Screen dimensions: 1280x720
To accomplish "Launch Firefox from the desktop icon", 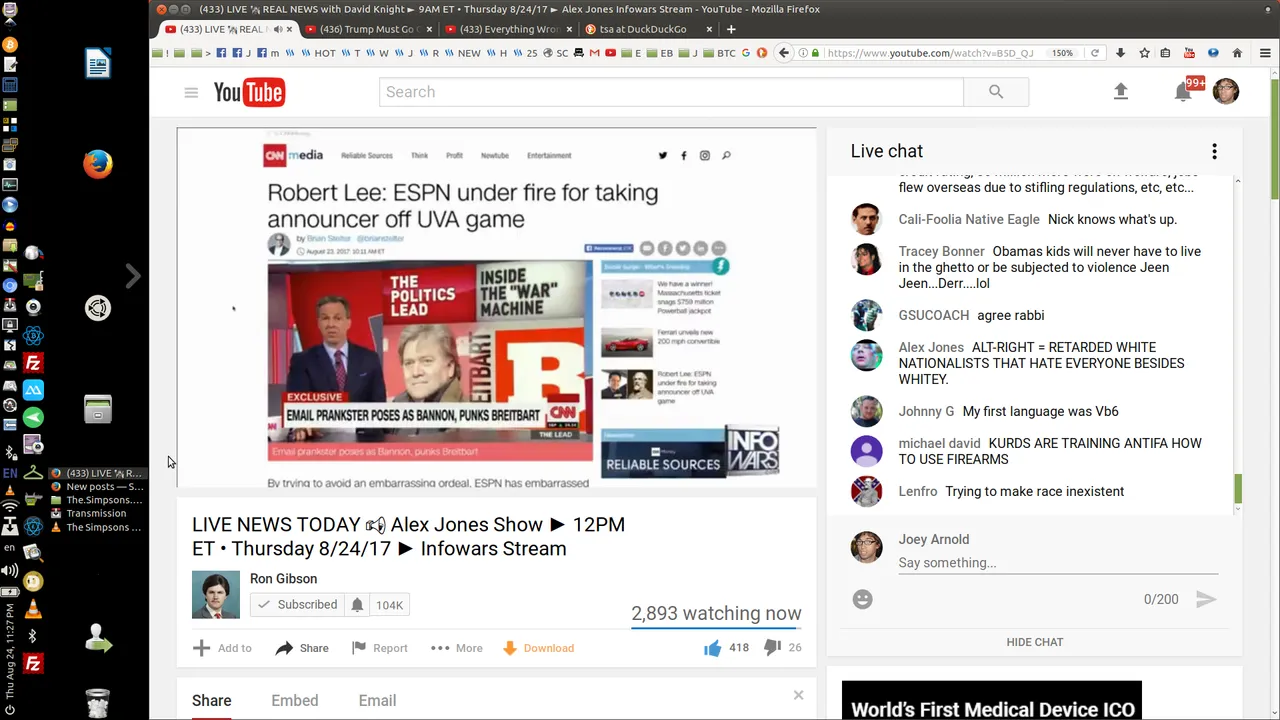I will click(98, 164).
